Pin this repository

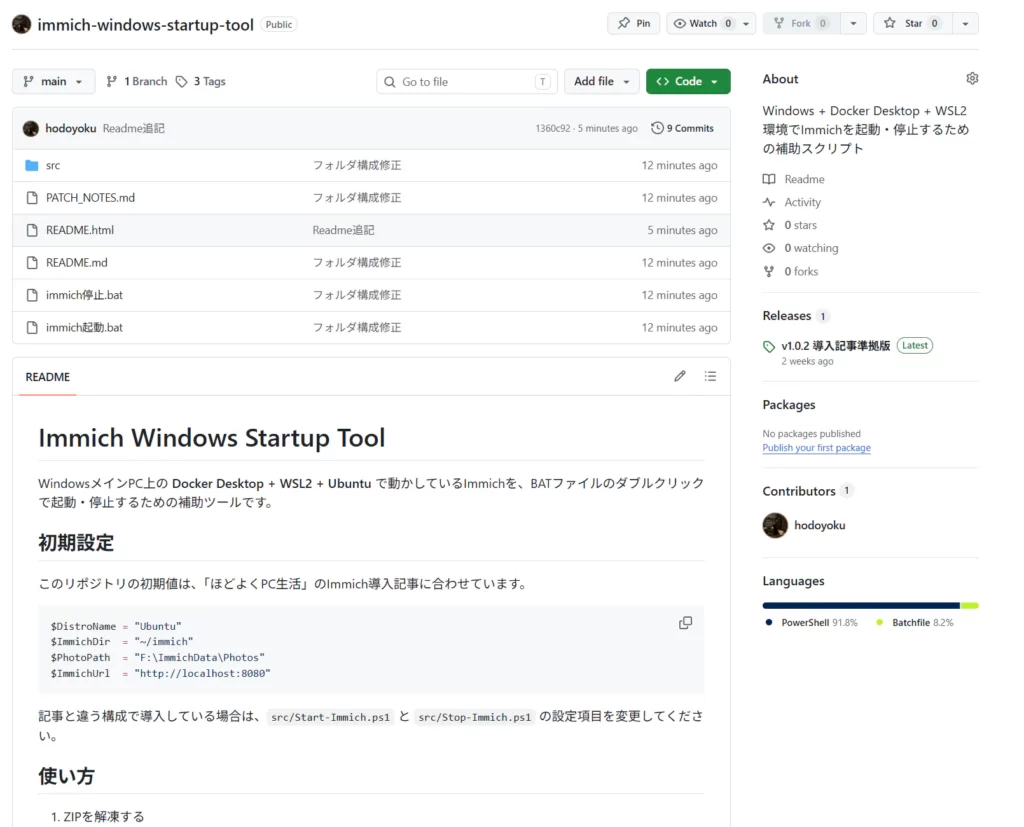coord(633,24)
